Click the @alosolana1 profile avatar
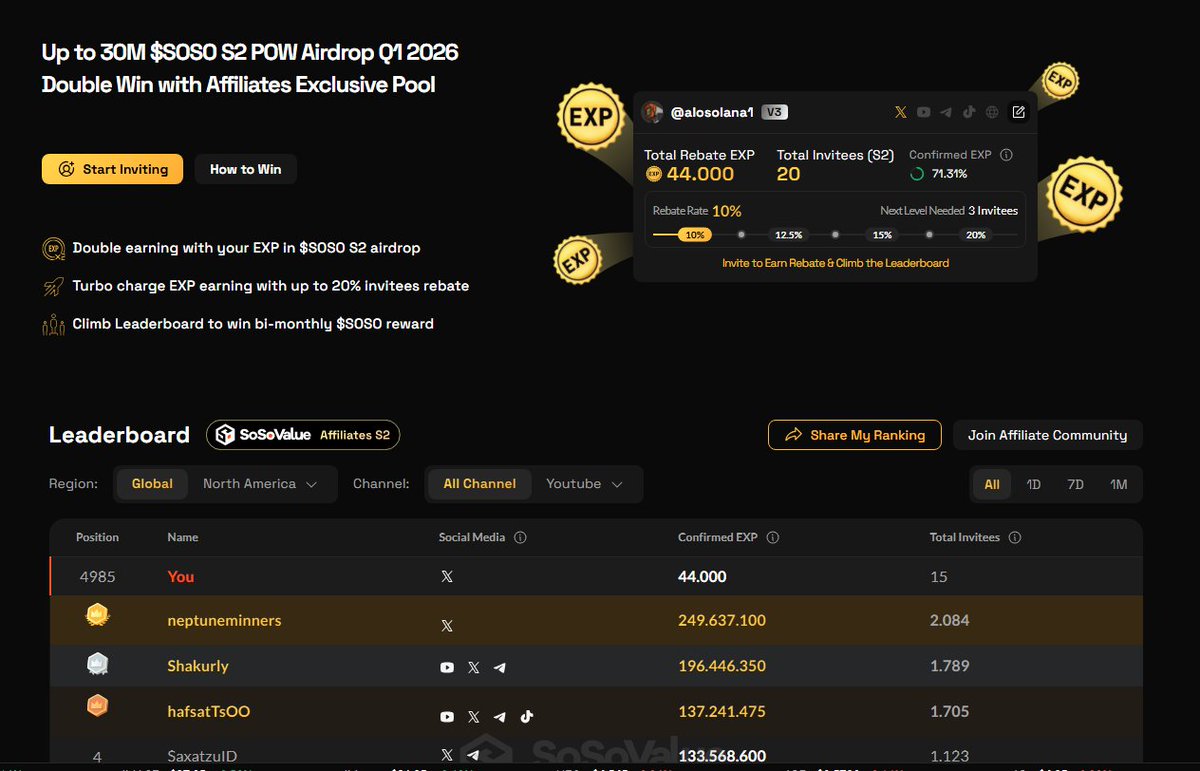The height and width of the screenshot is (771, 1200). 652,112
